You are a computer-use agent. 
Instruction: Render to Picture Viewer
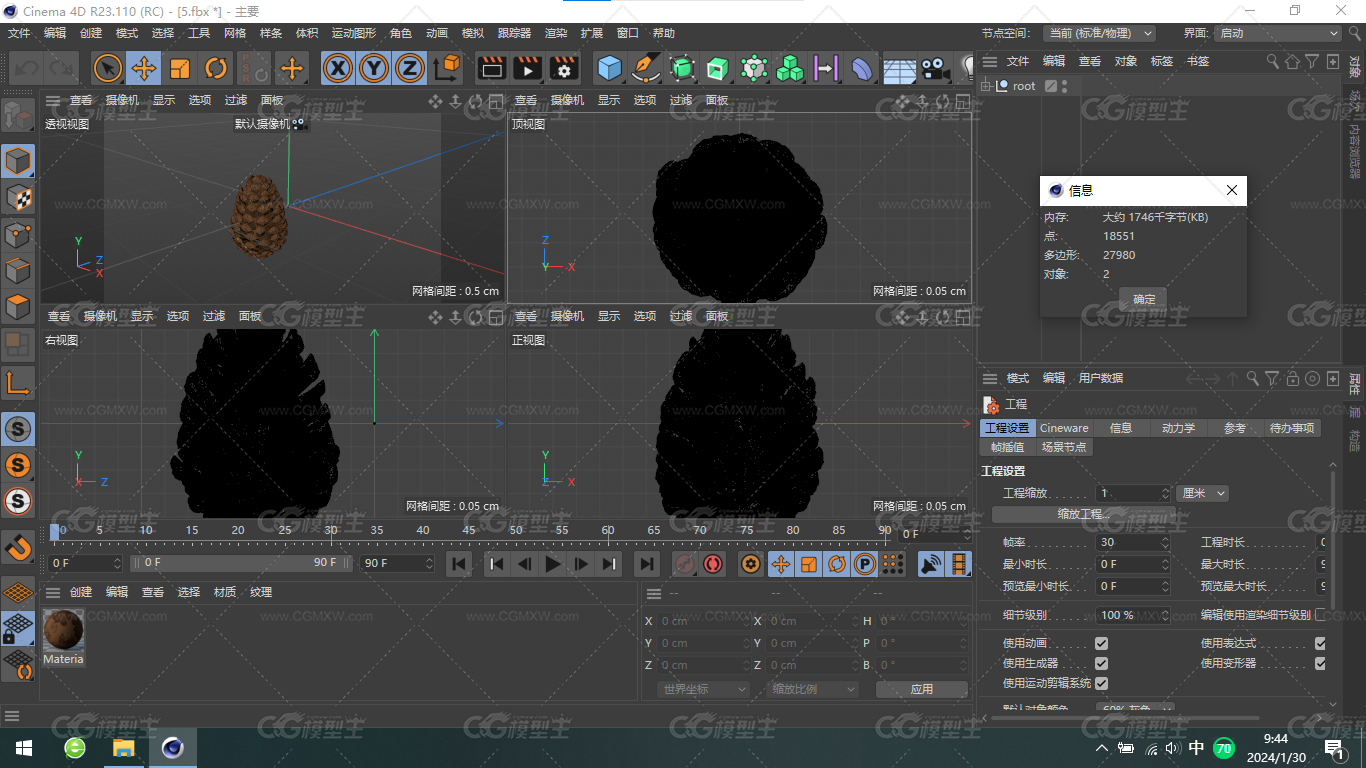click(x=527, y=68)
